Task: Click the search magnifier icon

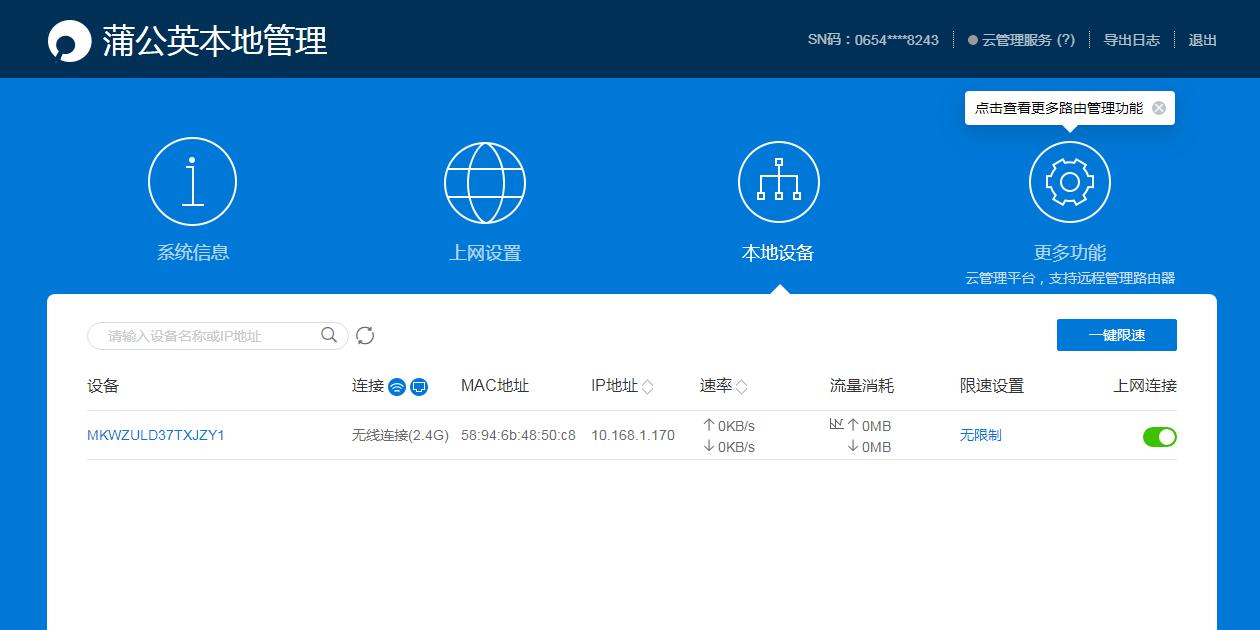Action: [x=328, y=336]
